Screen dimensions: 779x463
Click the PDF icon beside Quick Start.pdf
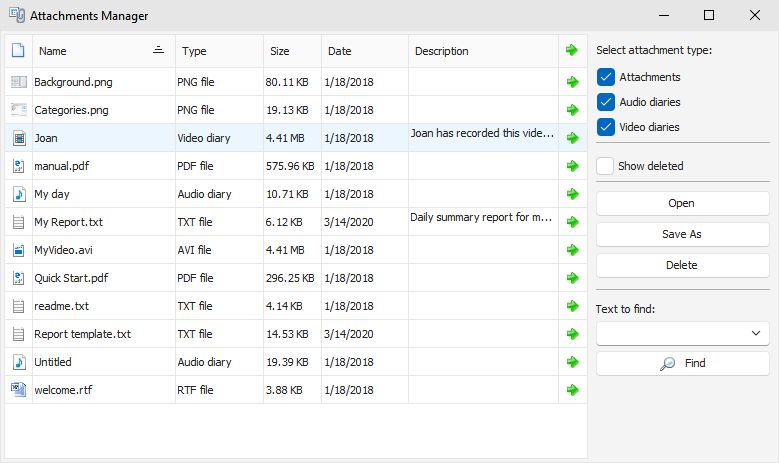18,278
